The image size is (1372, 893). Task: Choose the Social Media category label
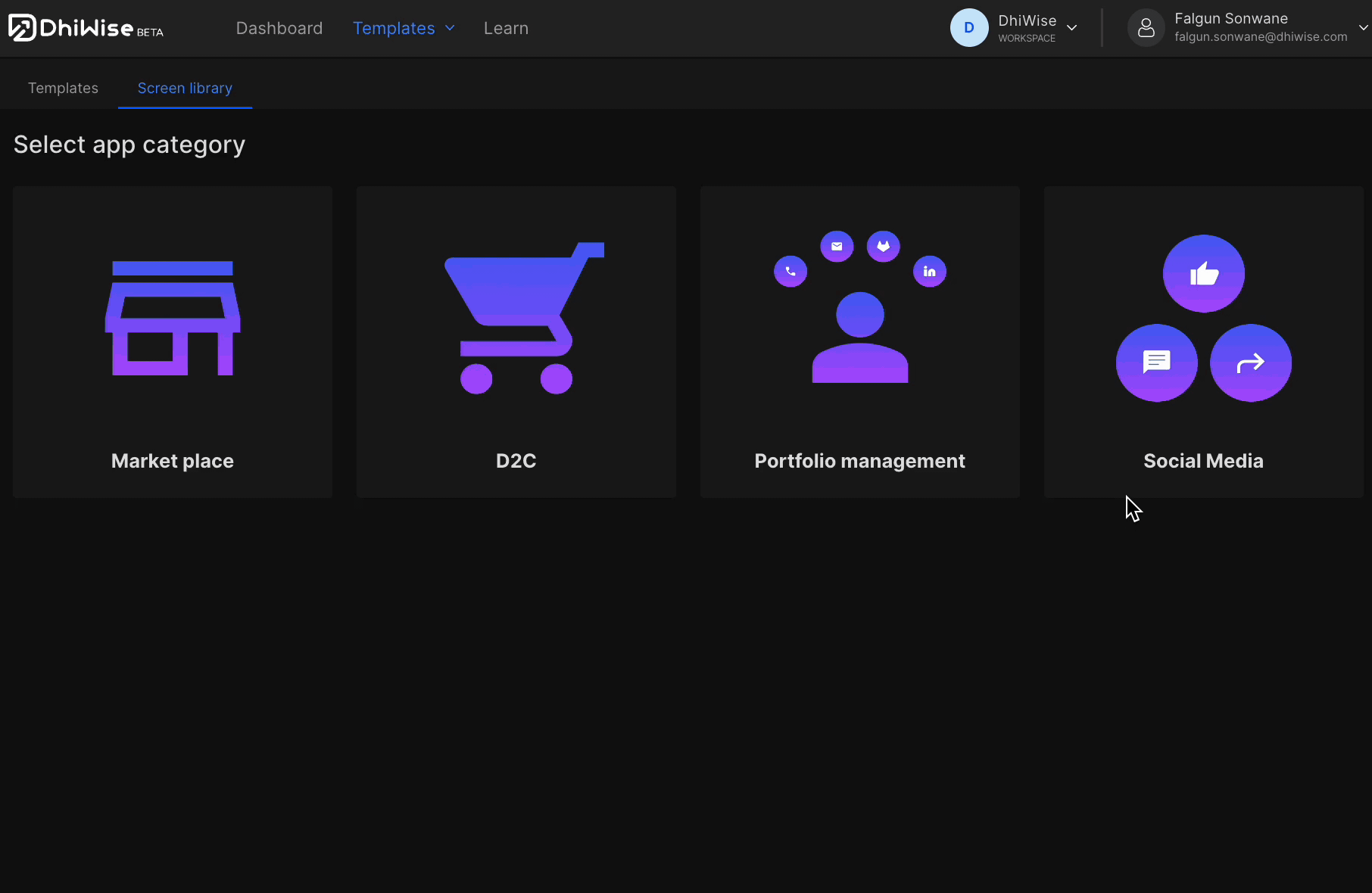pos(1203,461)
